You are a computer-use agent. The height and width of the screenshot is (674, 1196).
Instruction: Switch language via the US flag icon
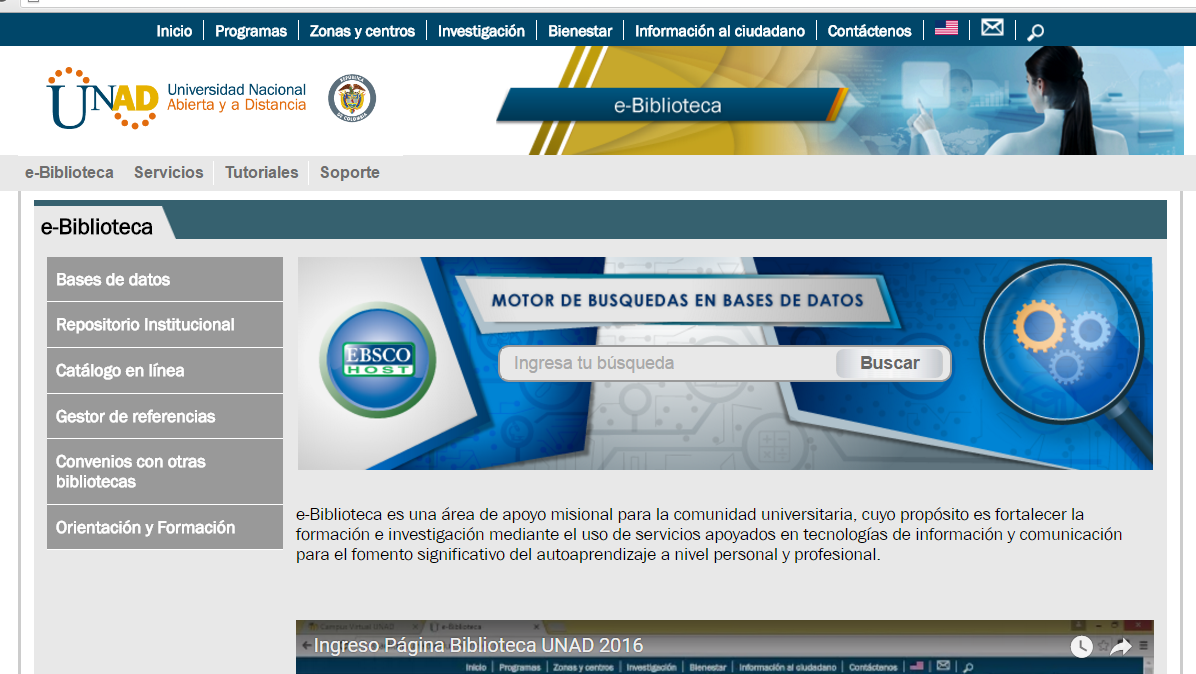tap(946, 28)
